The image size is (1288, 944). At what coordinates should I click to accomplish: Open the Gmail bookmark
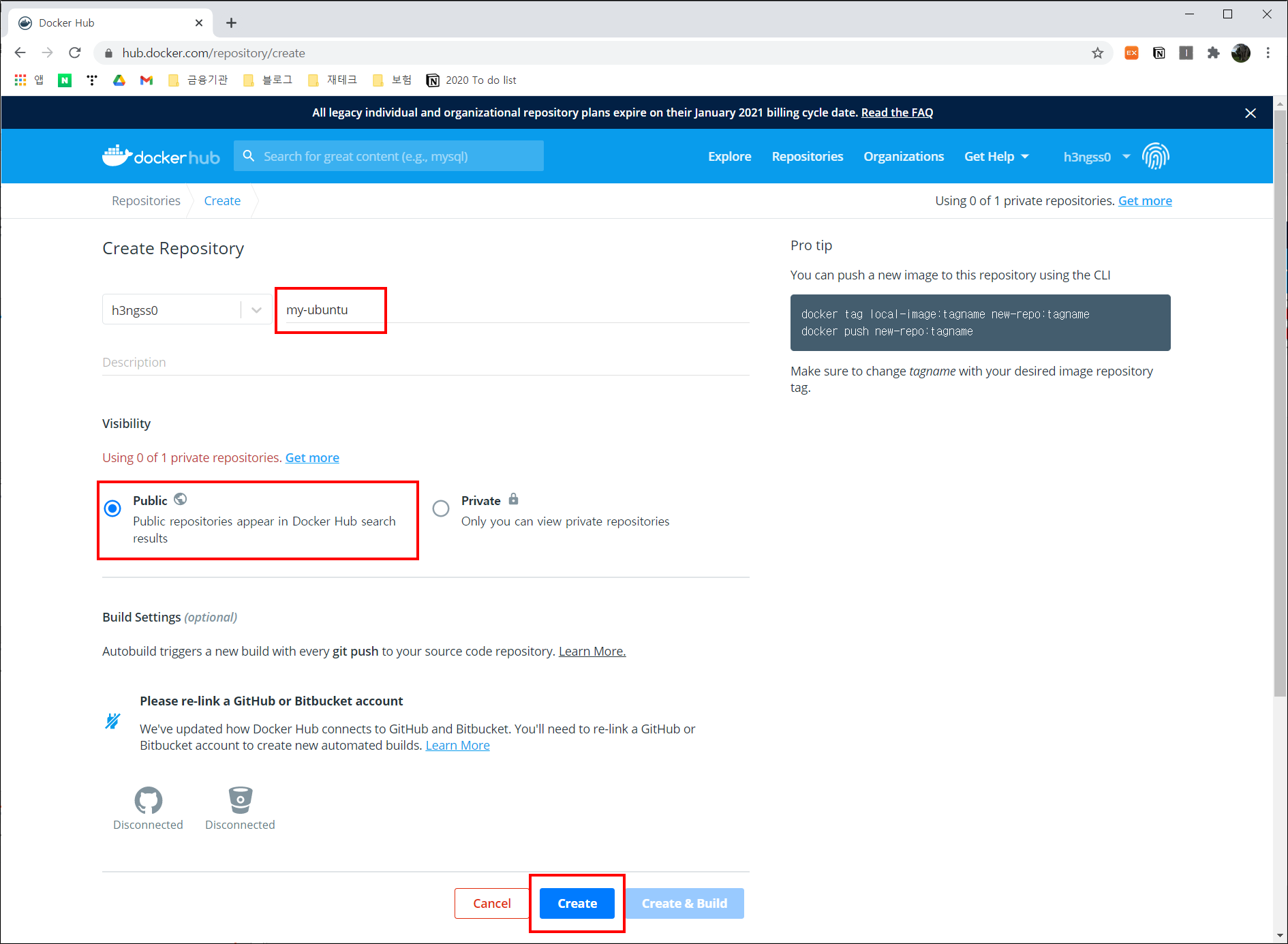(x=147, y=80)
